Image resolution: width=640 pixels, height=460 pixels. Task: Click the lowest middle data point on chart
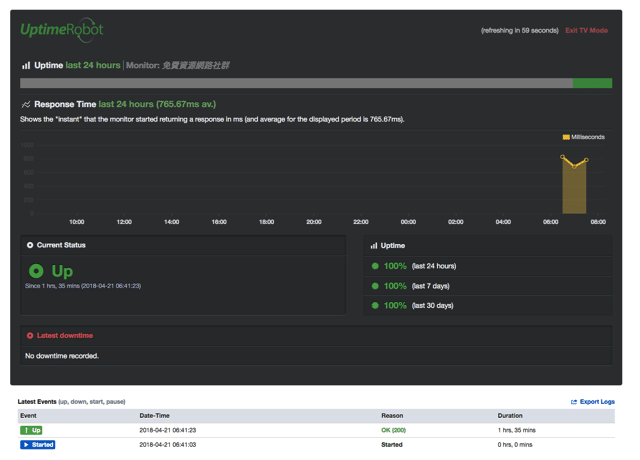(x=574, y=167)
